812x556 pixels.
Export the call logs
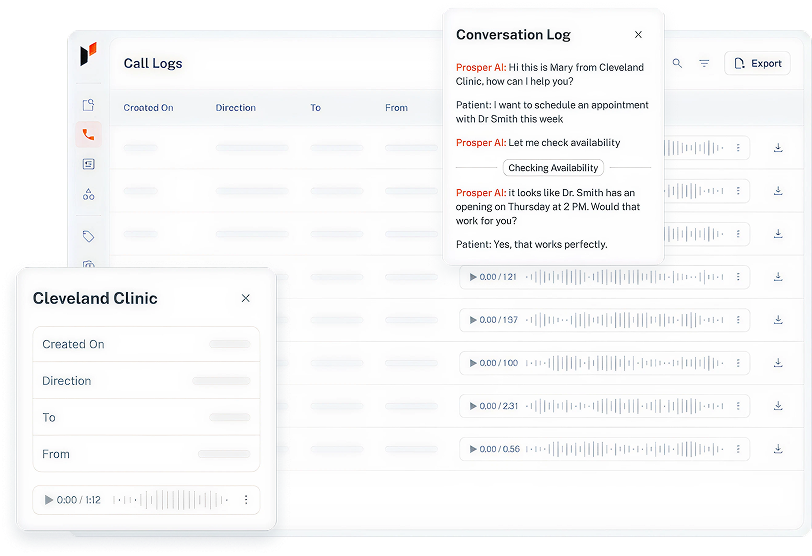click(x=757, y=63)
